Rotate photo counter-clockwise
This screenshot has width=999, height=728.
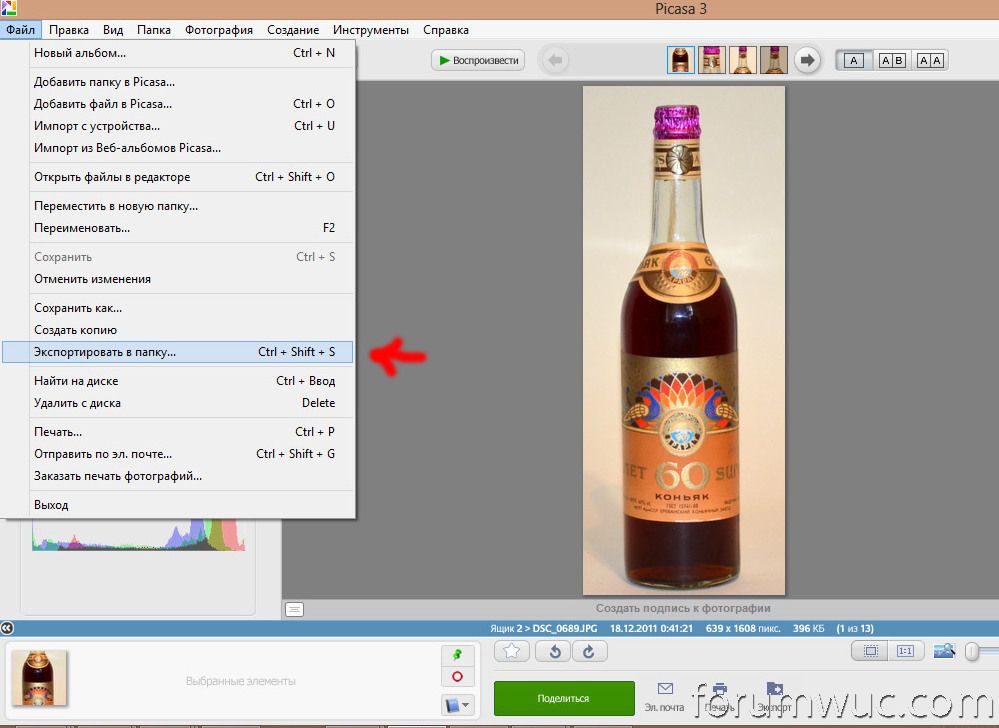(554, 651)
